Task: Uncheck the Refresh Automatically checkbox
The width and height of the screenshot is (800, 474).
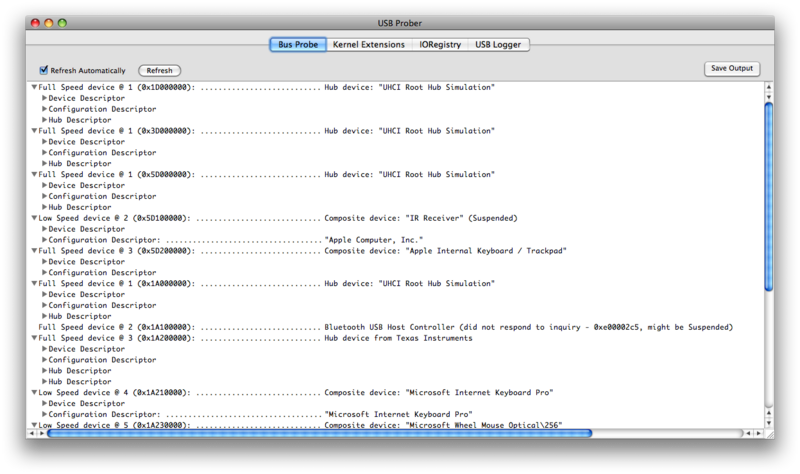Action: (43, 71)
